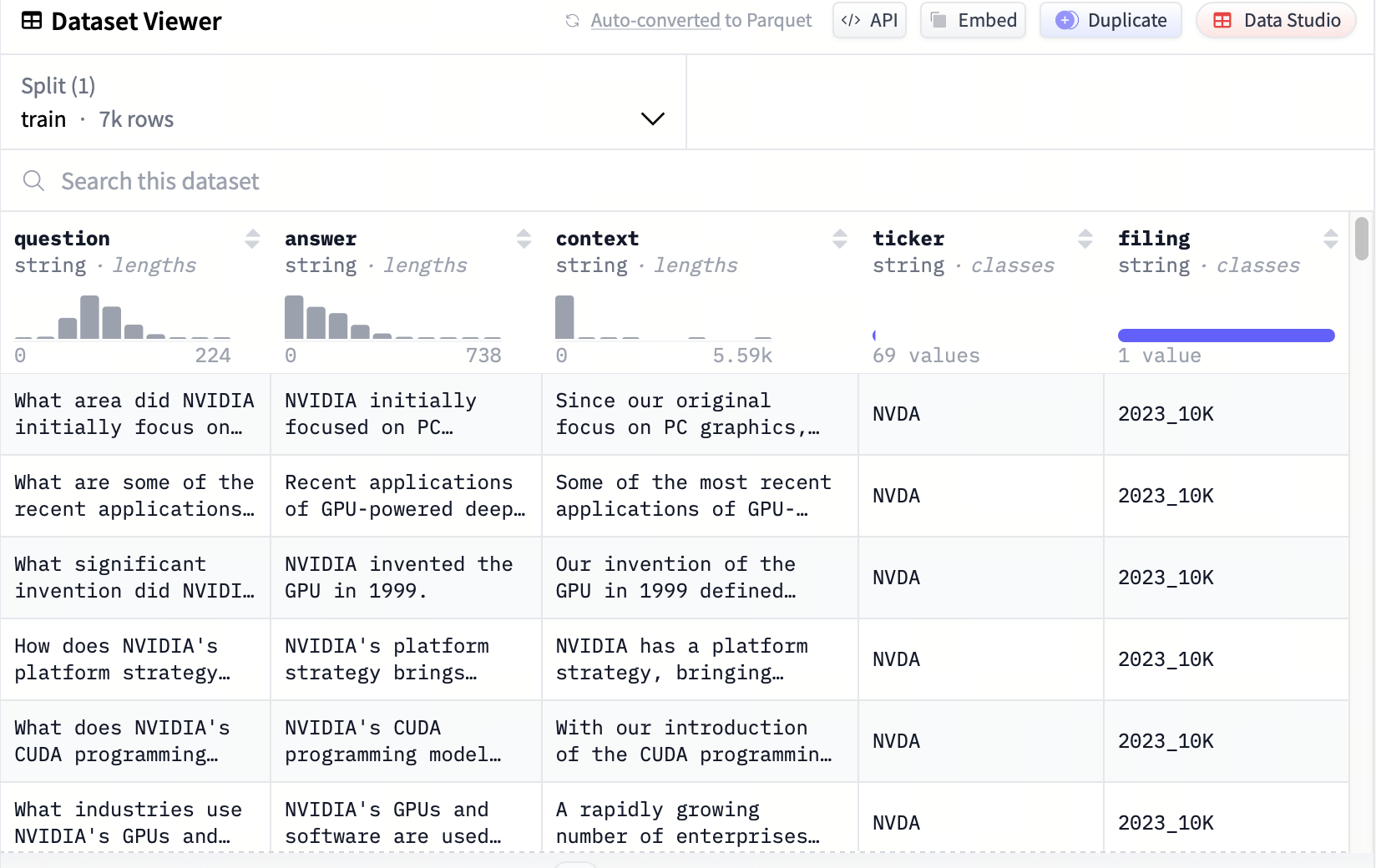Select cell 'What industries use NVIDIA's GPUs and…'
The height and width of the screenshot is (868, 1376).
tap(135, 818)
